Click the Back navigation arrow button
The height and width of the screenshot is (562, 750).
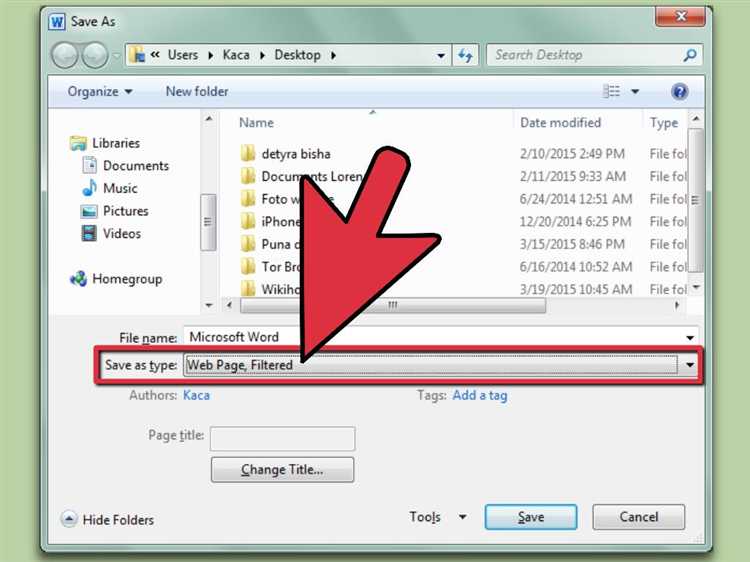[65, 55]
